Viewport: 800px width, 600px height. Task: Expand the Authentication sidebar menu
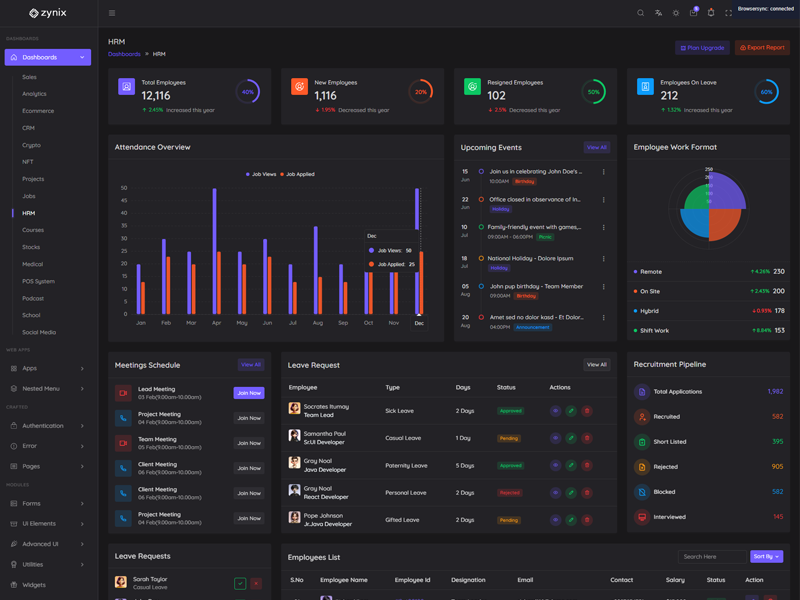48,426
